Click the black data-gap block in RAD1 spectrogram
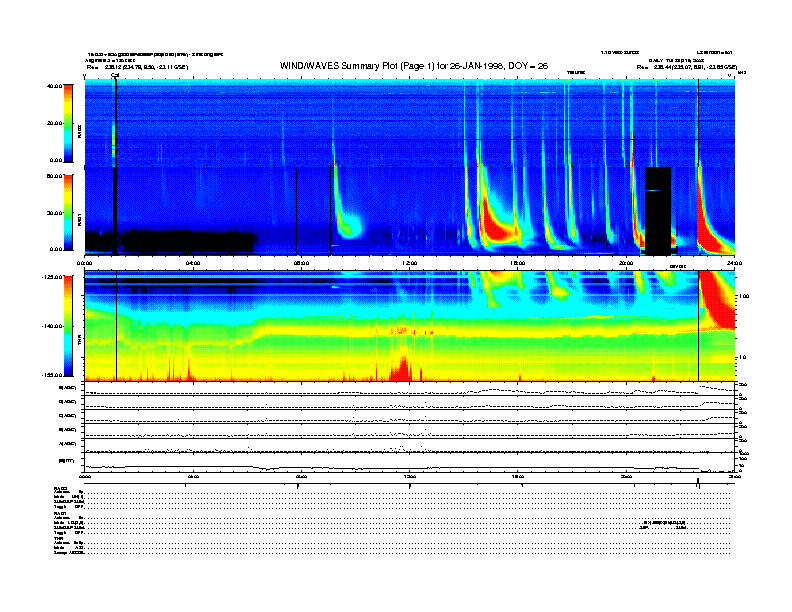The image size is (792, 612). 658,211
